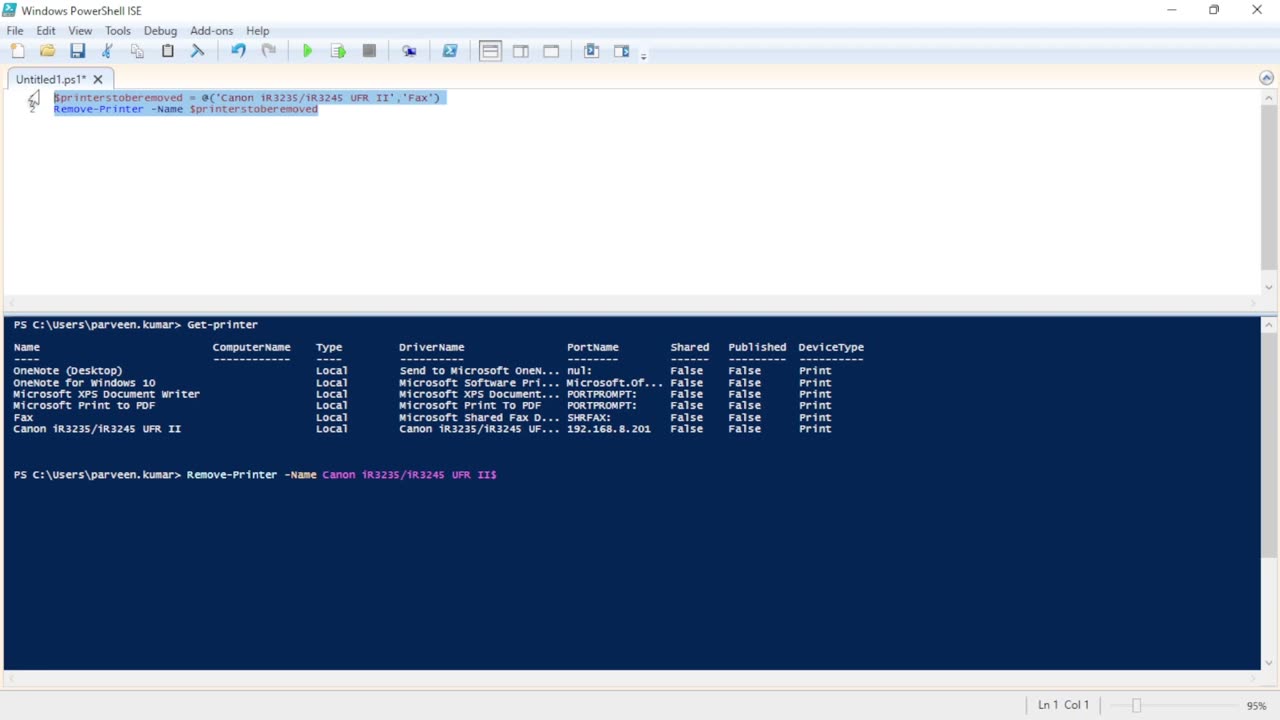Open the Tools menu
This screenshot has height=720, width=1280.
tap(118, 31)
